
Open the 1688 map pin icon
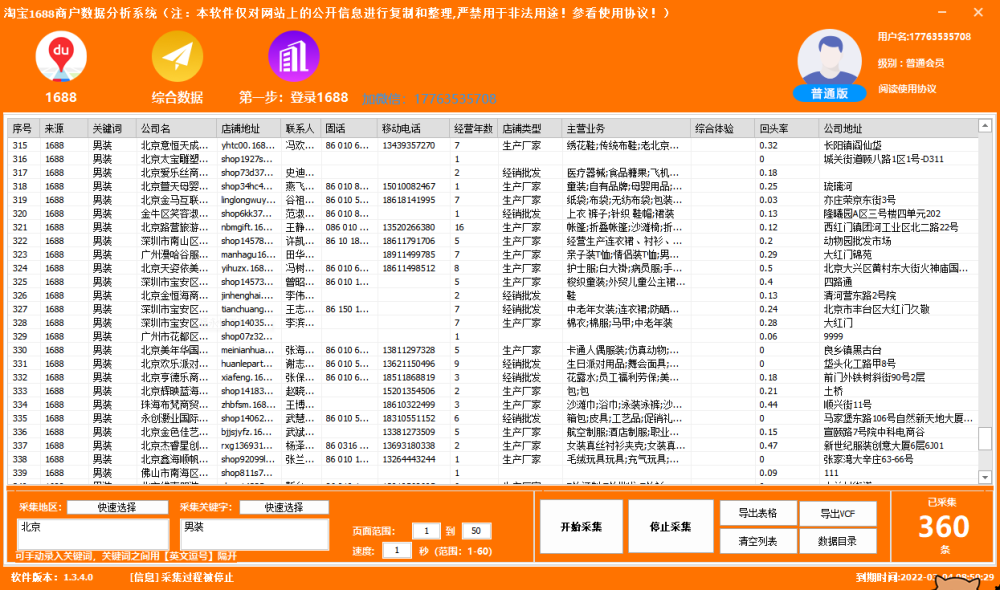coord(61,57)
